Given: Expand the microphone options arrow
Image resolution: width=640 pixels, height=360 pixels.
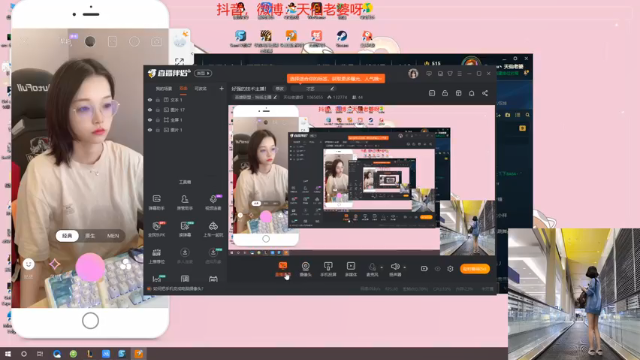Looking at the screenshot, I should [382, 268].
